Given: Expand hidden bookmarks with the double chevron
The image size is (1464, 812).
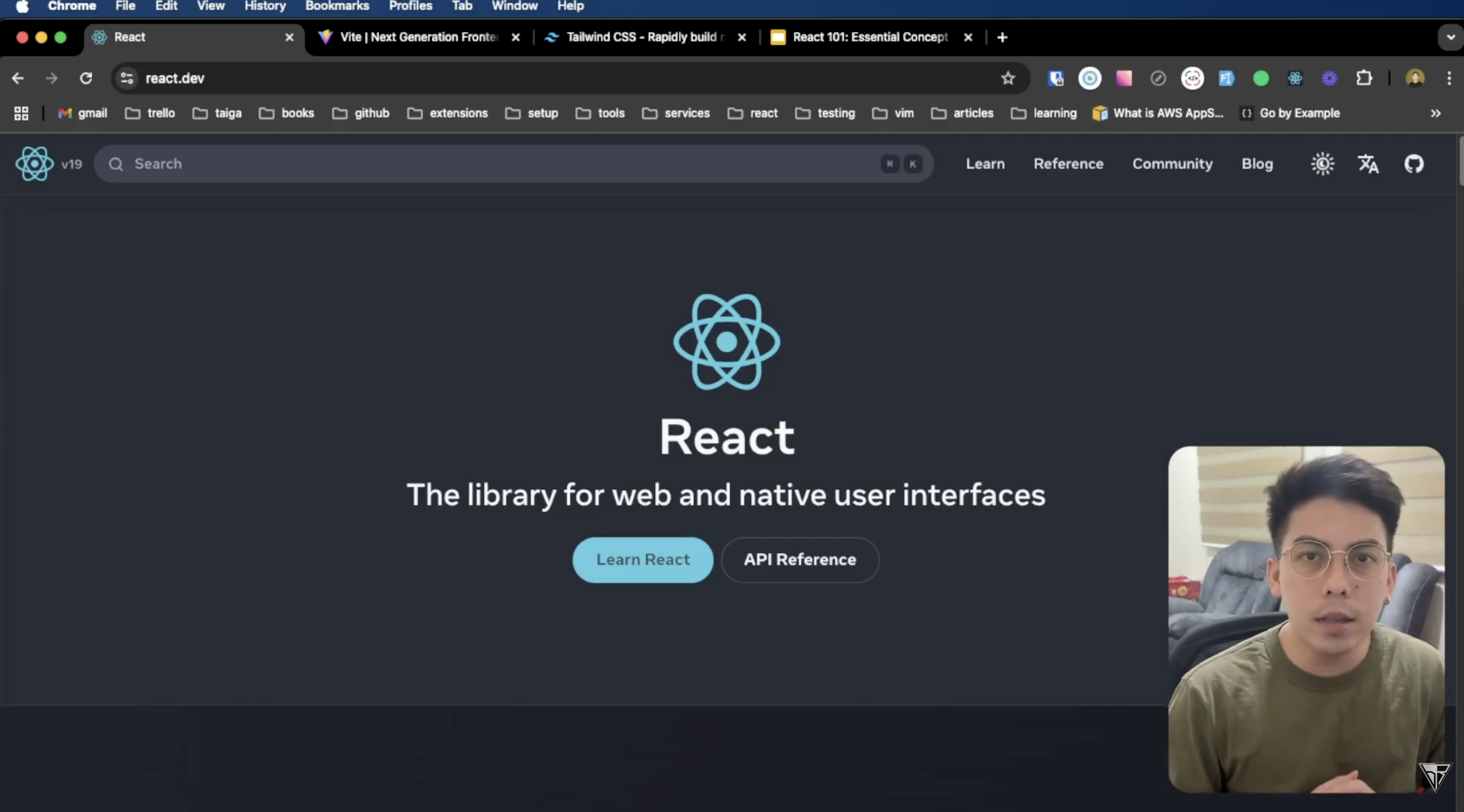Looking at the screenshot, I should tap(1436, 113).
